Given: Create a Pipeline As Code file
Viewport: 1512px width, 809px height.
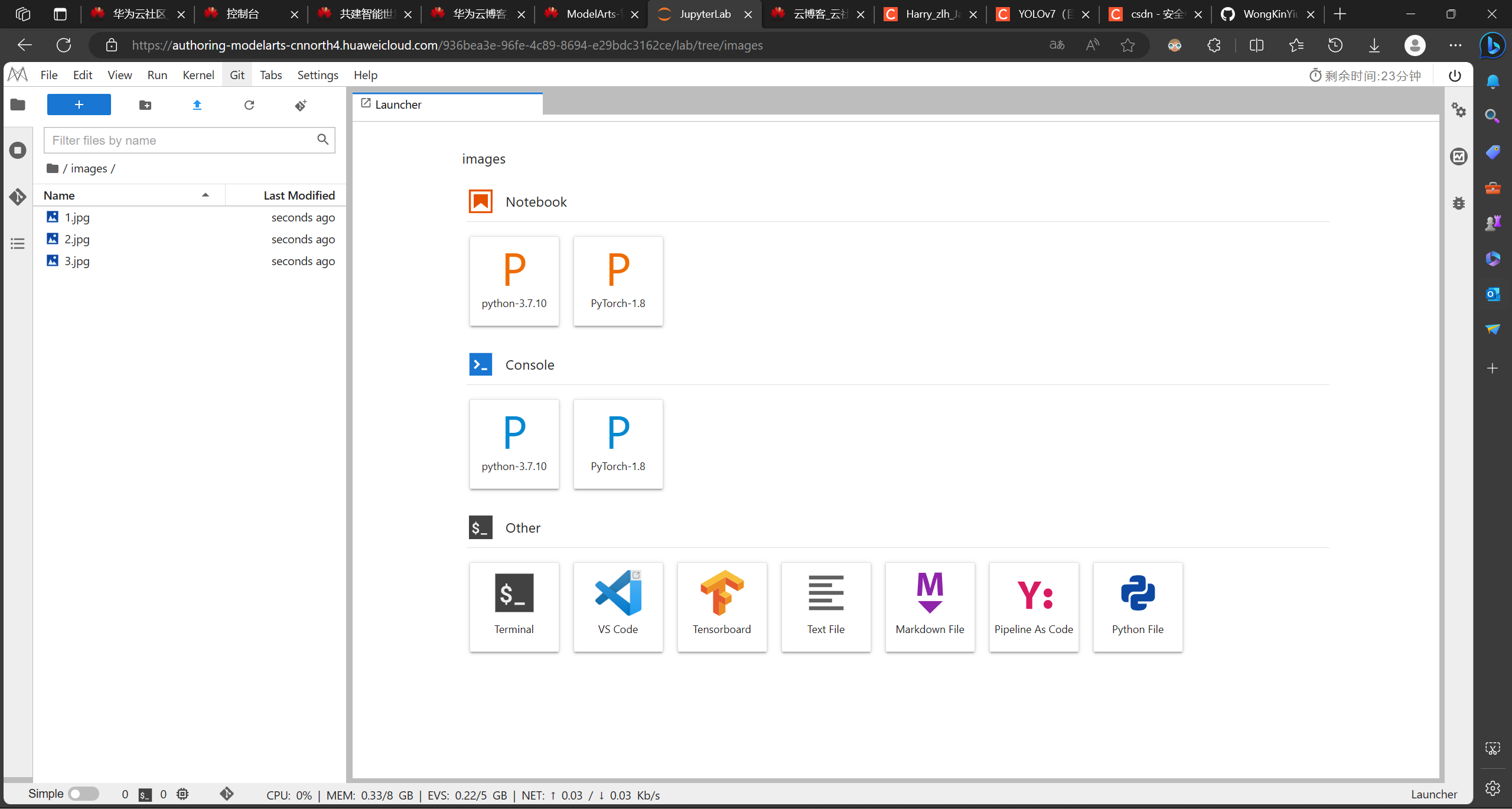Looking at the screenshot, I should click(x=1034, y=606).
